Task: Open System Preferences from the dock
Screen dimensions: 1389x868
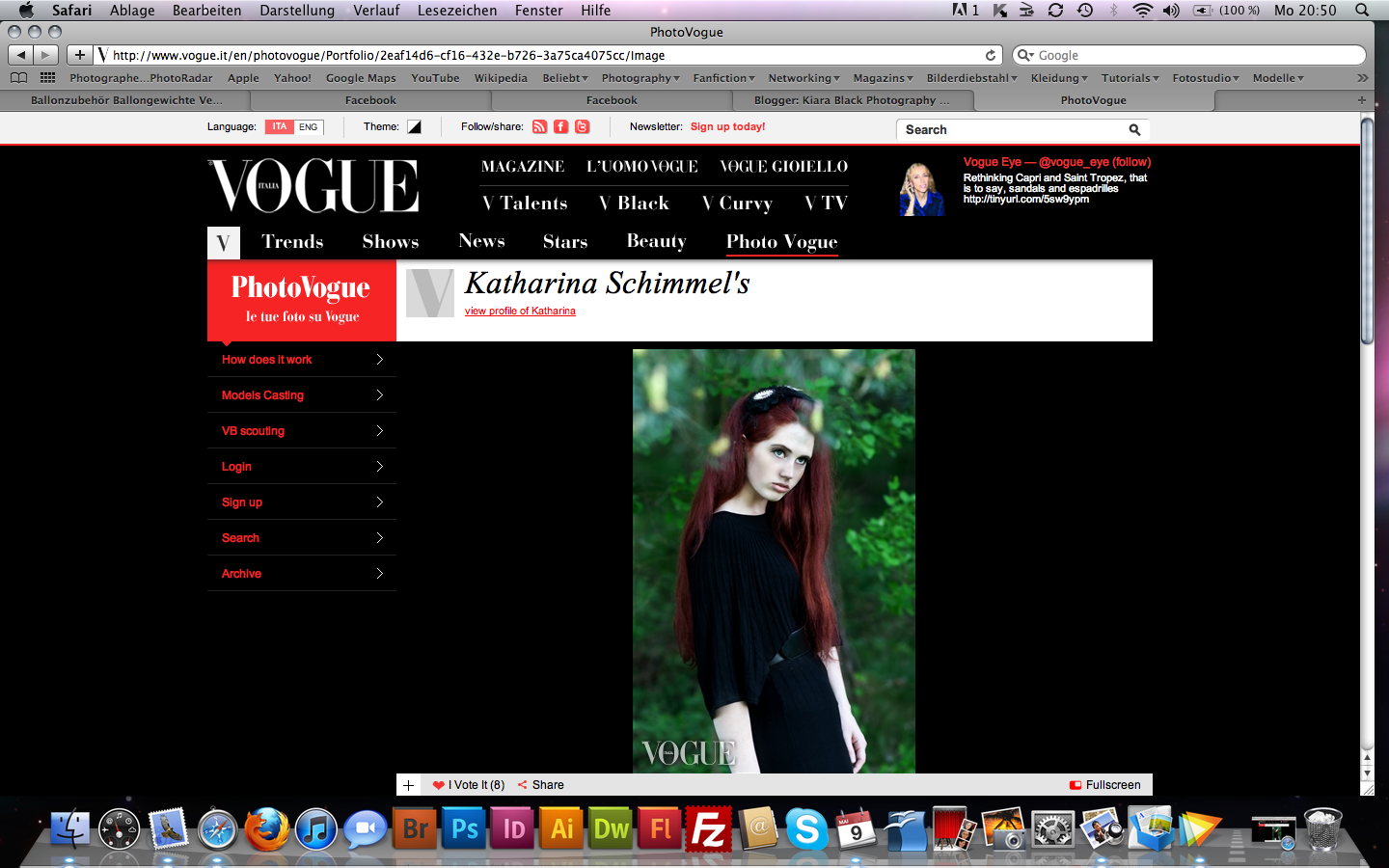Action: (x=1053, y=828)
